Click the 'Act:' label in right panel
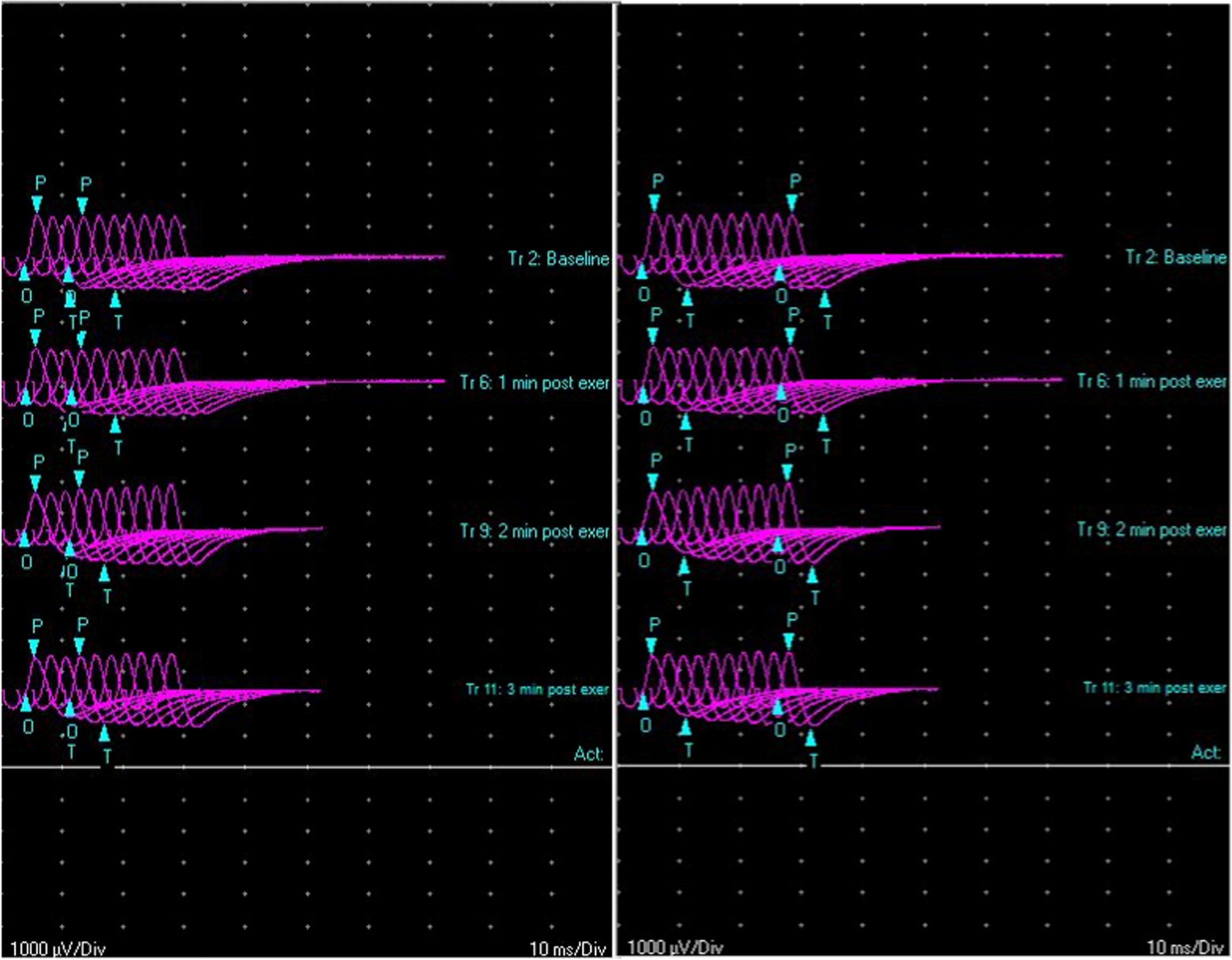Viewport: 1232px width, 960px height. [x=1206, y=753]
